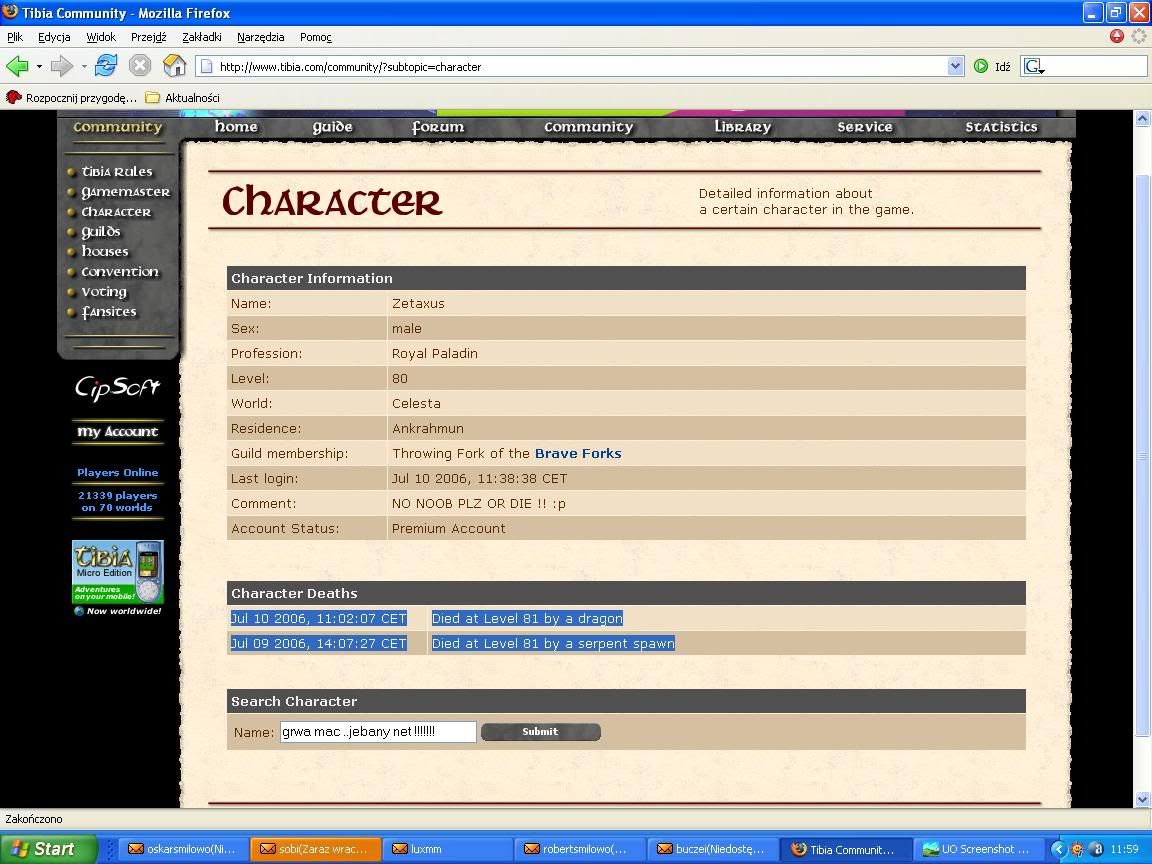Reload the page with the refresh icon
Viewport: 1152px width, 864px height.
tap(106, 66)
